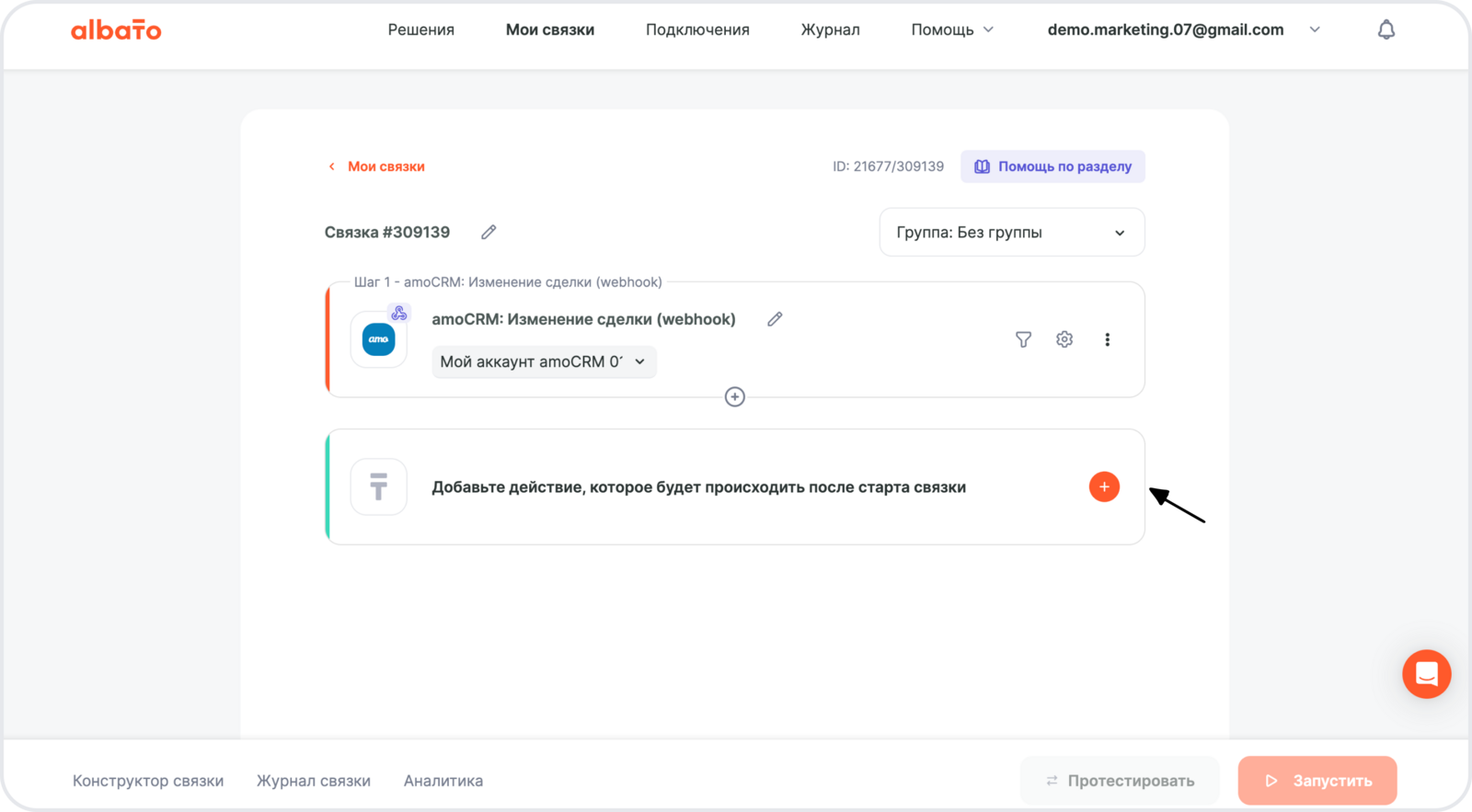Follow the Мои связки back link

point(385,166)
